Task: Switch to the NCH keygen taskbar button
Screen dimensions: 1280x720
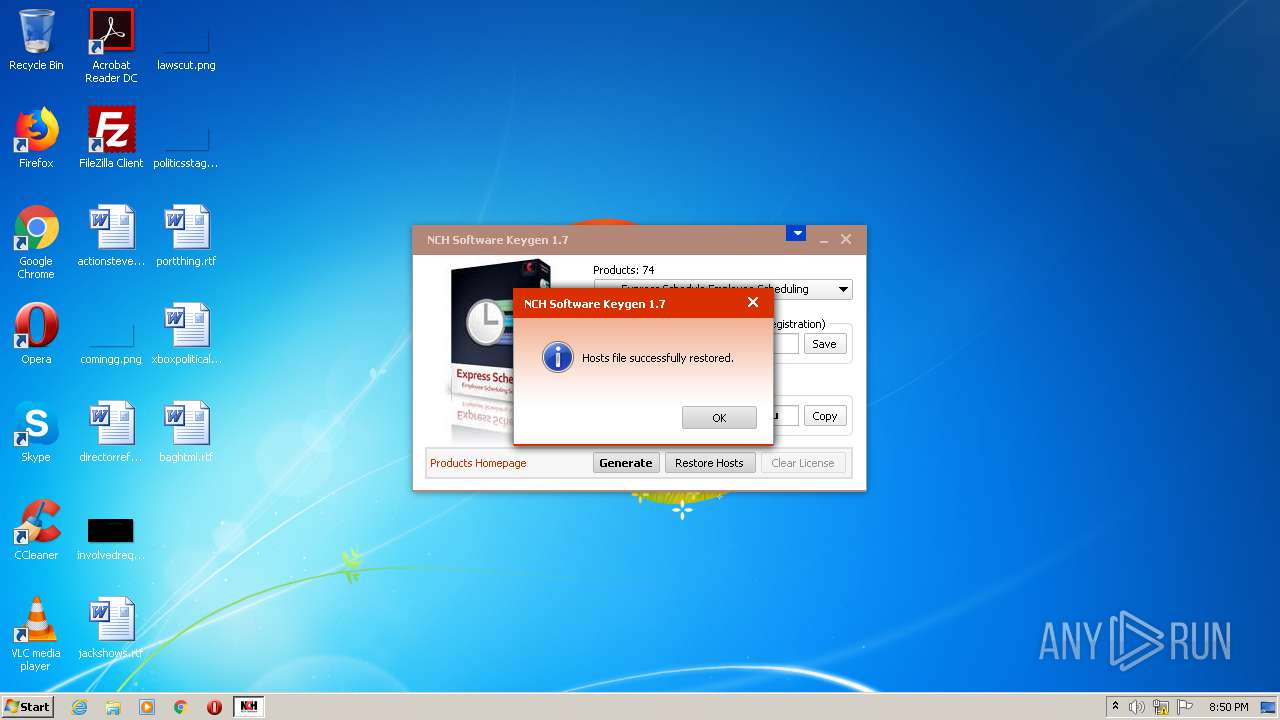Action: pos(249,706)
